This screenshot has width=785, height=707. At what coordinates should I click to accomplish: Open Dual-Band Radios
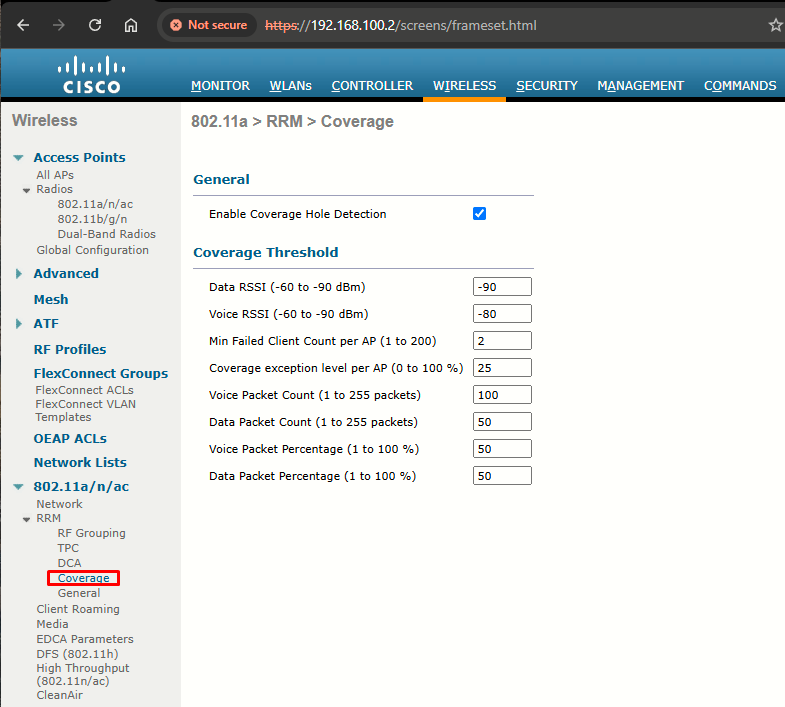pyautogui.click(x=107, y=234)
